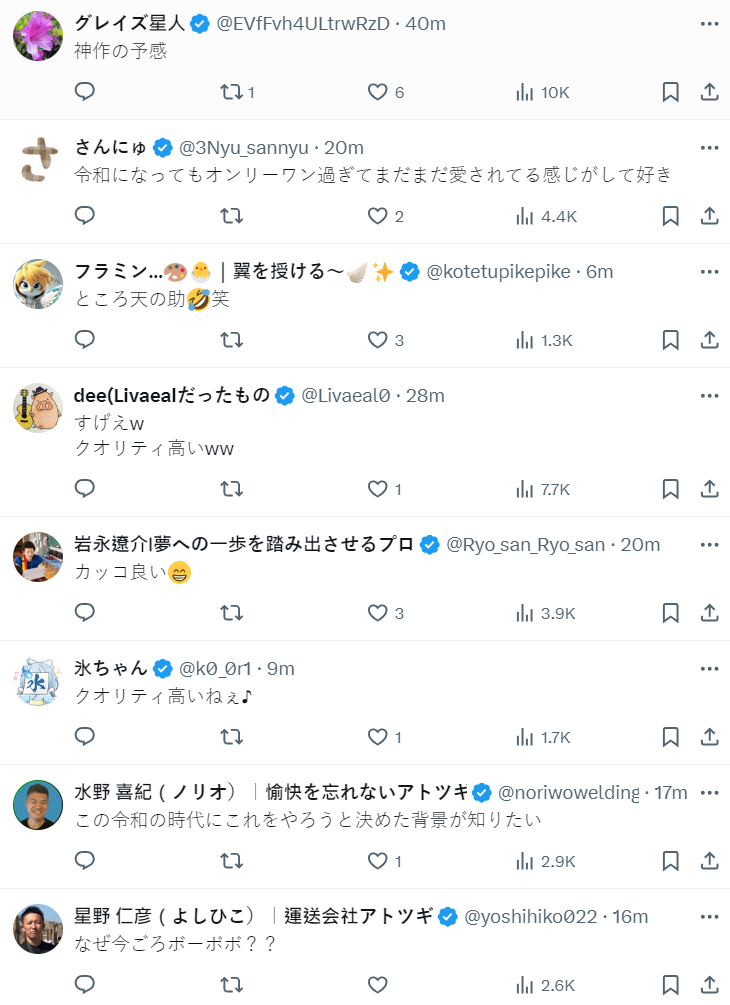This screenshot has height=1005, width=730.
Task: Open グレイズ星人's flower profile picture
Action: tap(38, 37)
